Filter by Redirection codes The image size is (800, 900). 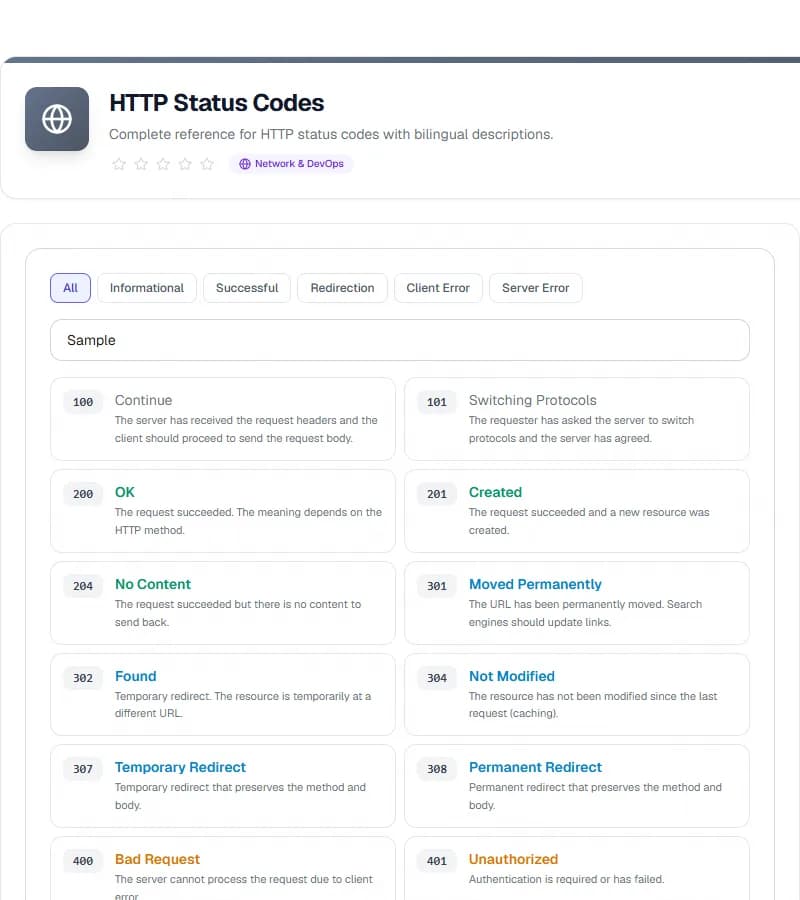point(342,288)
